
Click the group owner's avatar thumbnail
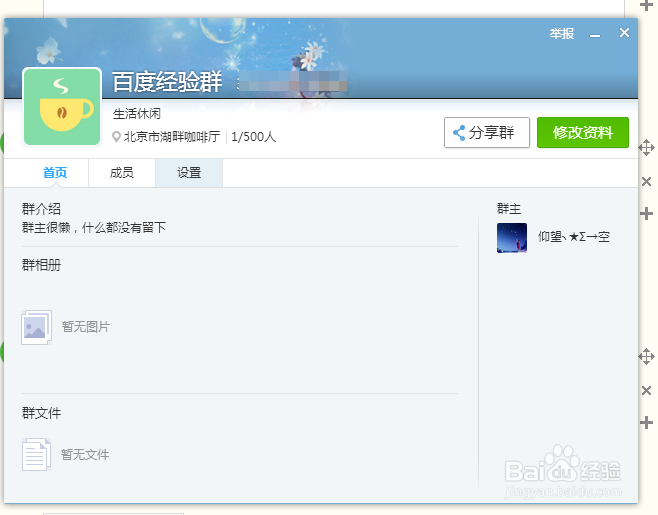click(x=512, y=238)
